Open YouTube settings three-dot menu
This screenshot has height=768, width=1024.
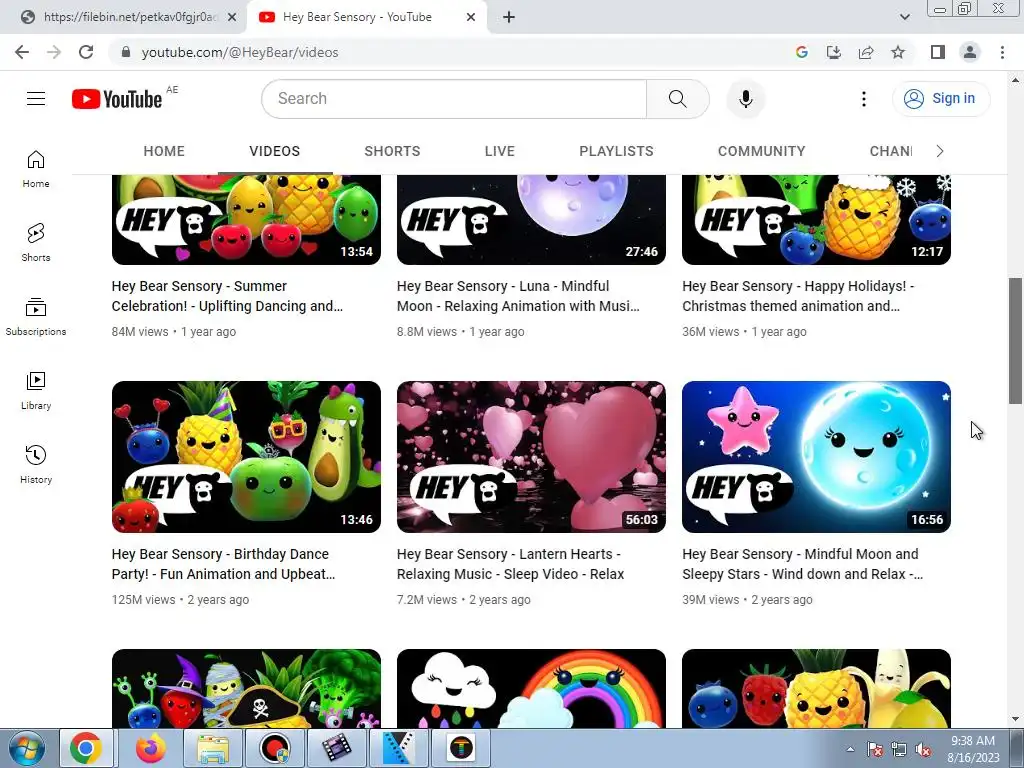[x=863, y=99]
